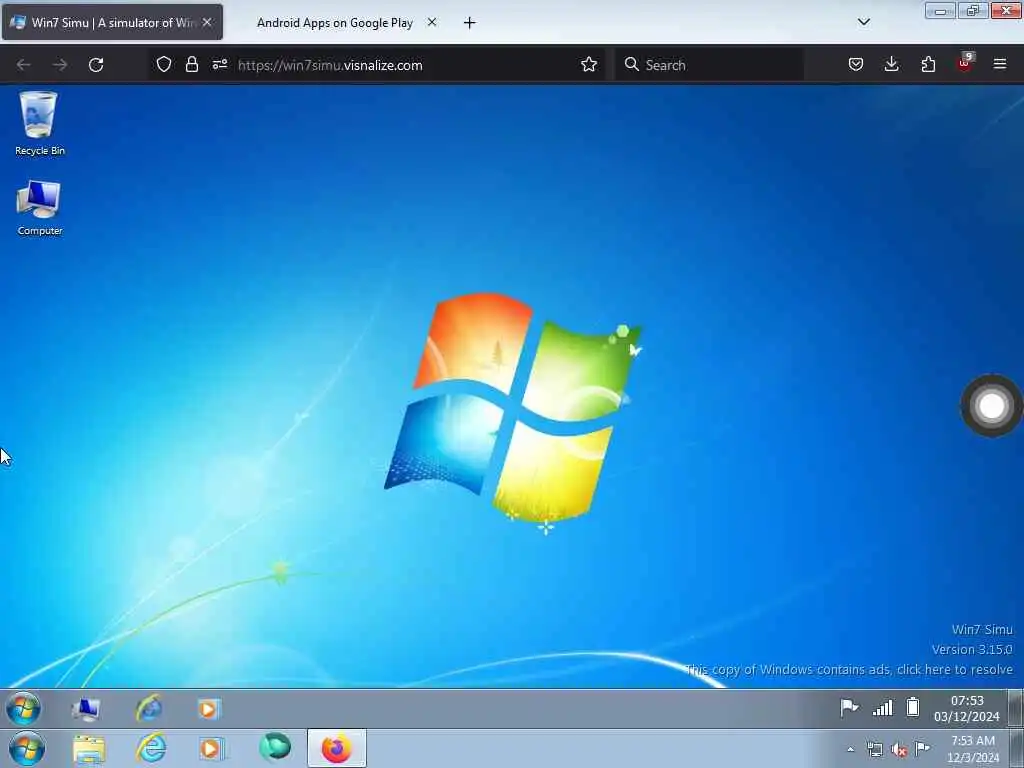Image resolution: width=1024 pixels, height=768 pixels.
Task: Show hidden tray icons arrow
Action: coord(850,749)
